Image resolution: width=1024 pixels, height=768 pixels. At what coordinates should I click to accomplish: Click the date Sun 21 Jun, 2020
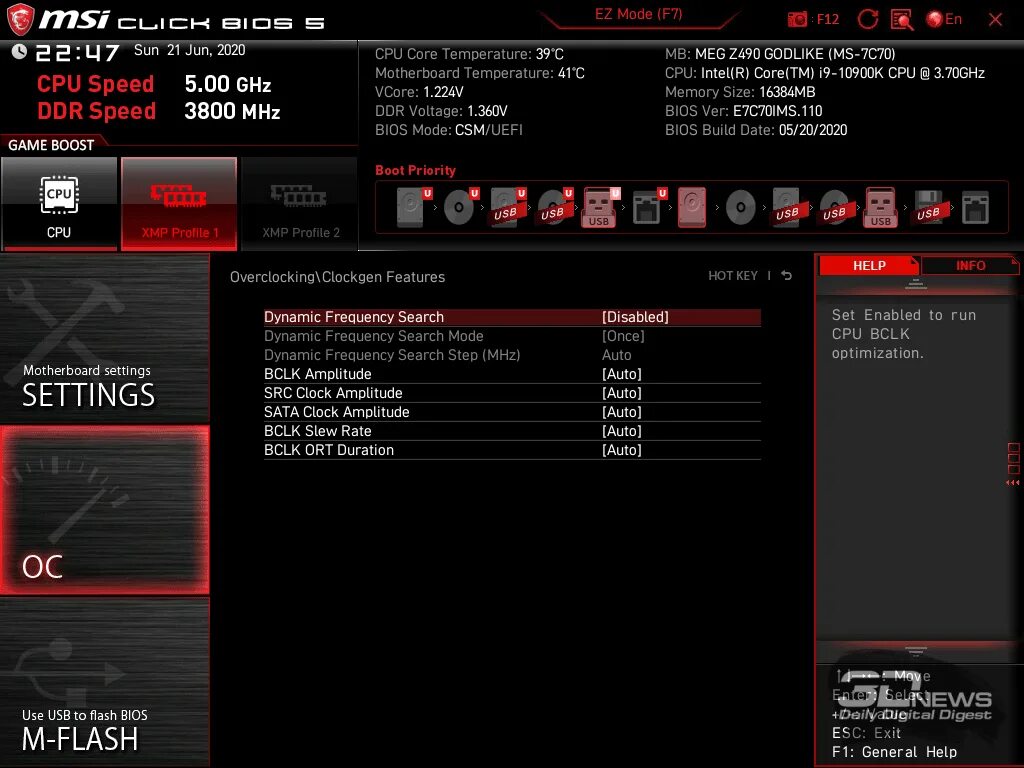(189, 50)
